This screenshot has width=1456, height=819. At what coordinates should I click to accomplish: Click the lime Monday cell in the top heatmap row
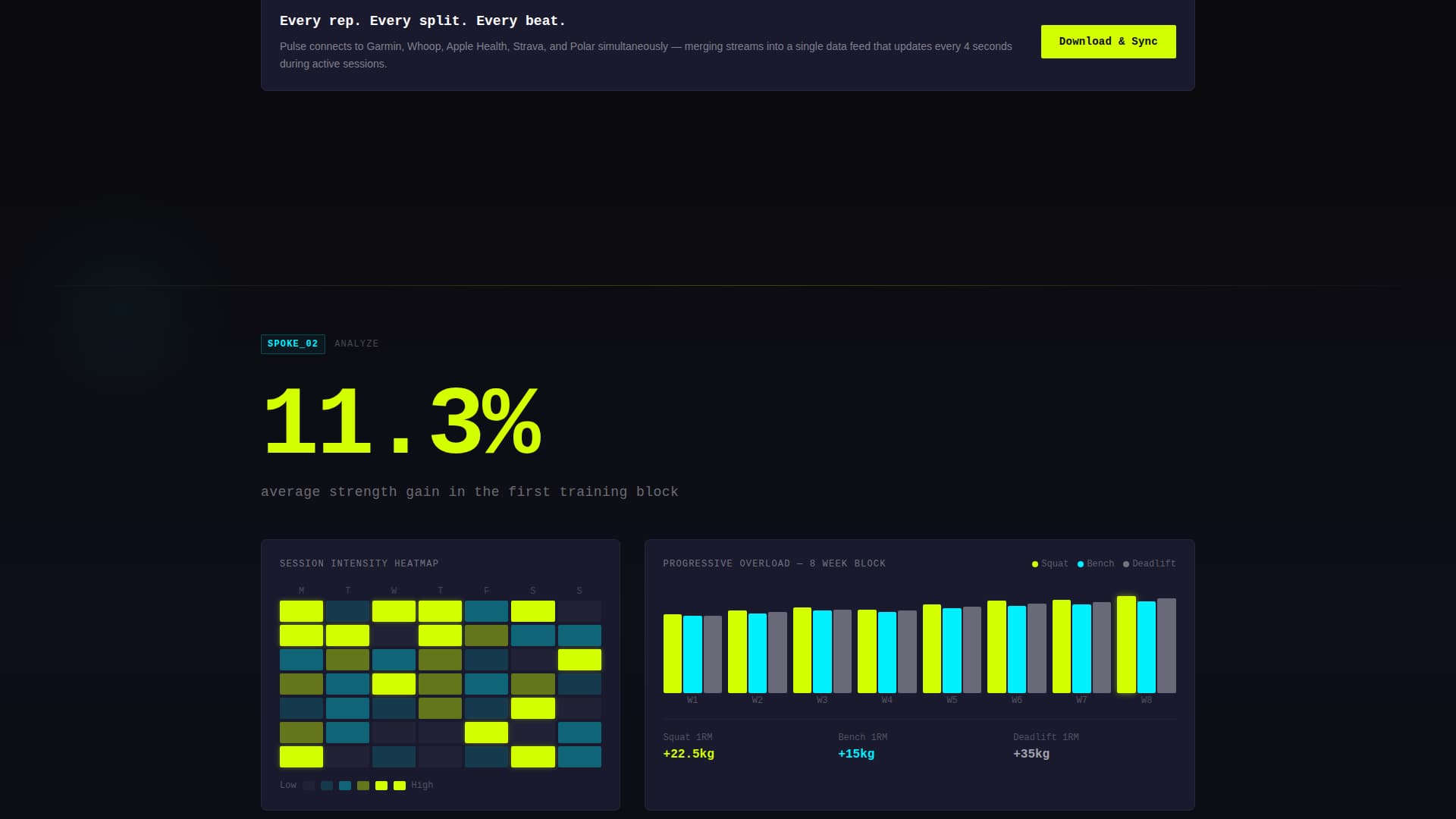pos(301,611)
